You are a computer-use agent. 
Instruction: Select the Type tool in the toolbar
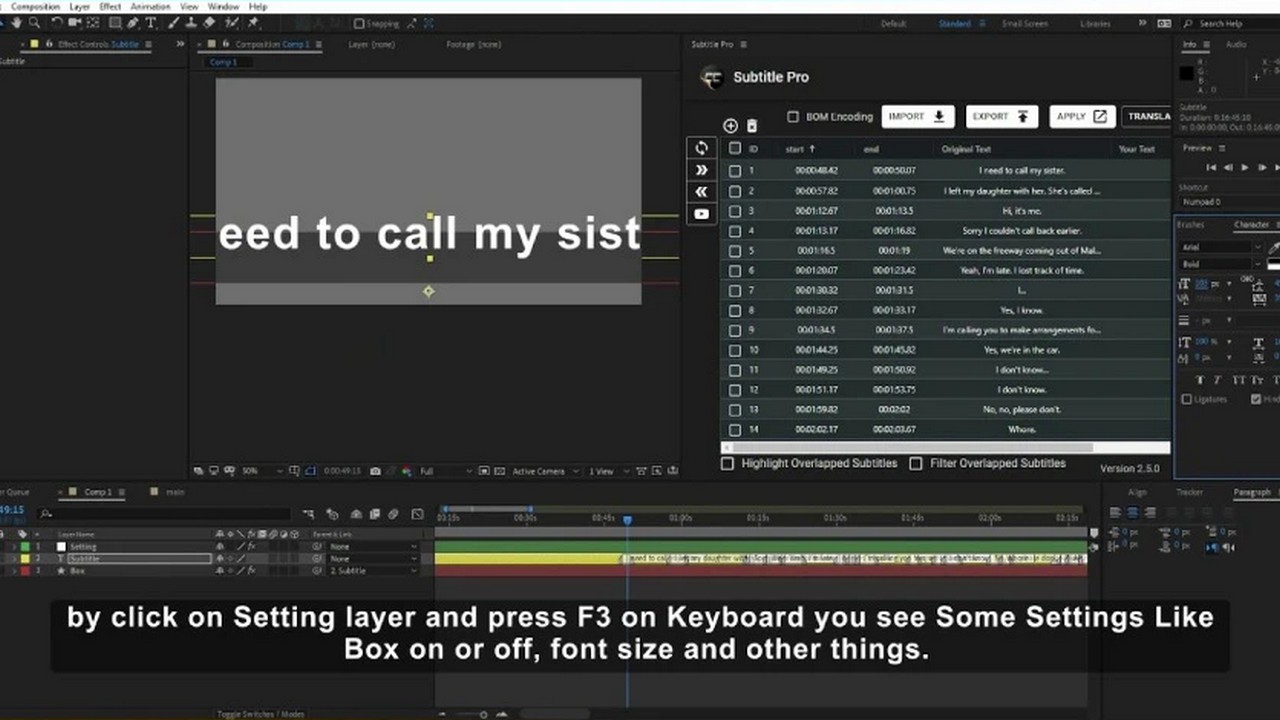pos(151,23)
